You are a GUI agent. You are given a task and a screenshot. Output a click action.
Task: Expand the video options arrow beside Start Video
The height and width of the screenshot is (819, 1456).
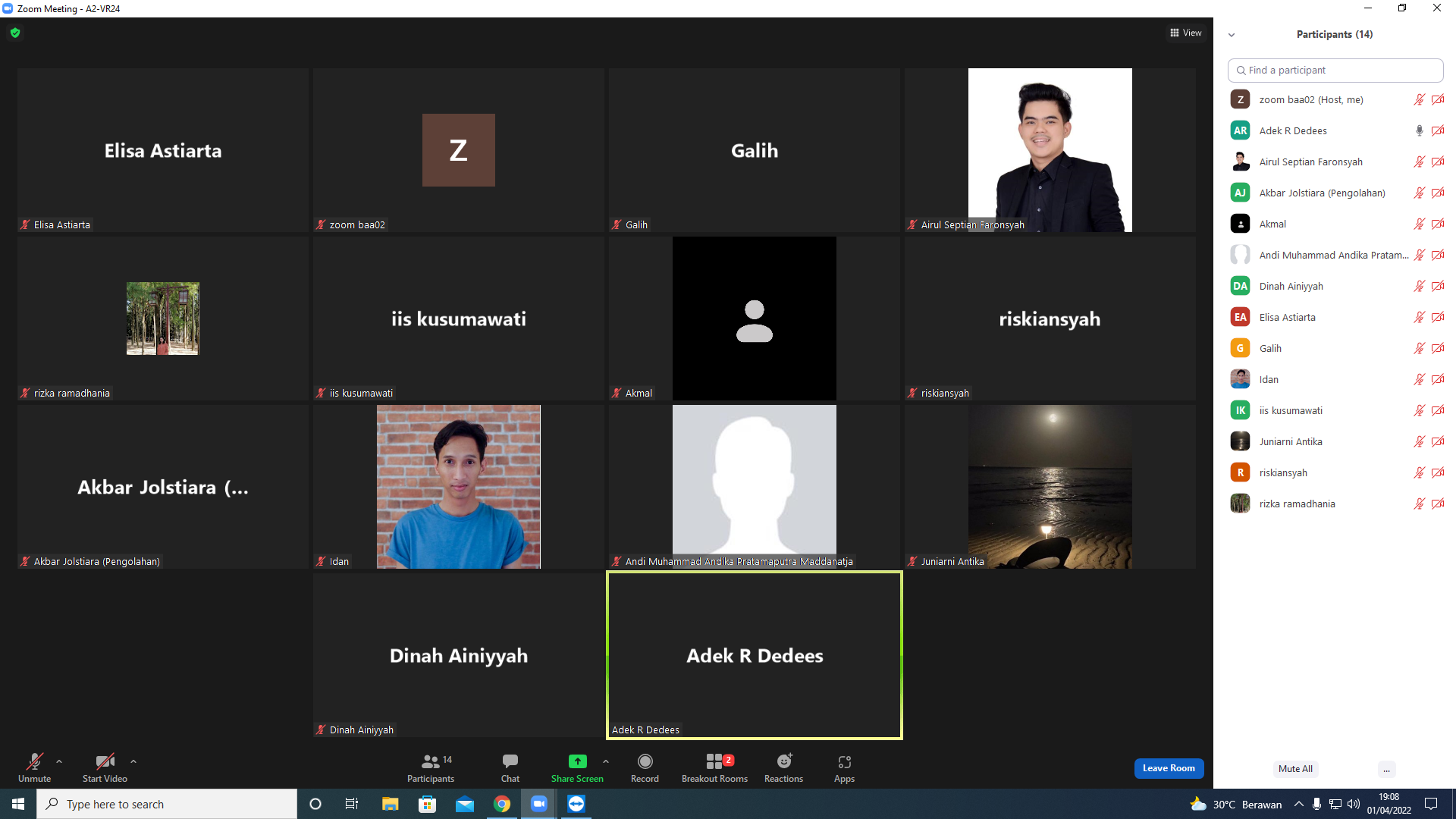[133, 761]
